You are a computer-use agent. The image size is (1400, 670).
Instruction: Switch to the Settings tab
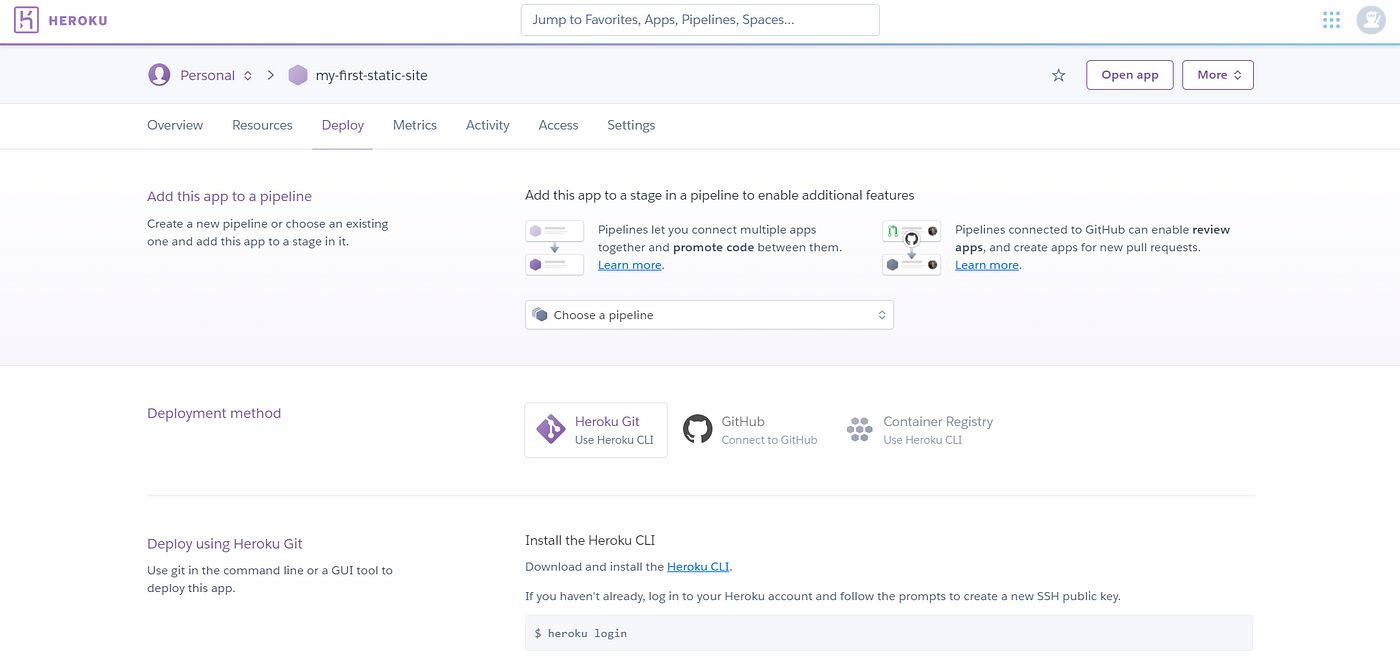(631, 125)
